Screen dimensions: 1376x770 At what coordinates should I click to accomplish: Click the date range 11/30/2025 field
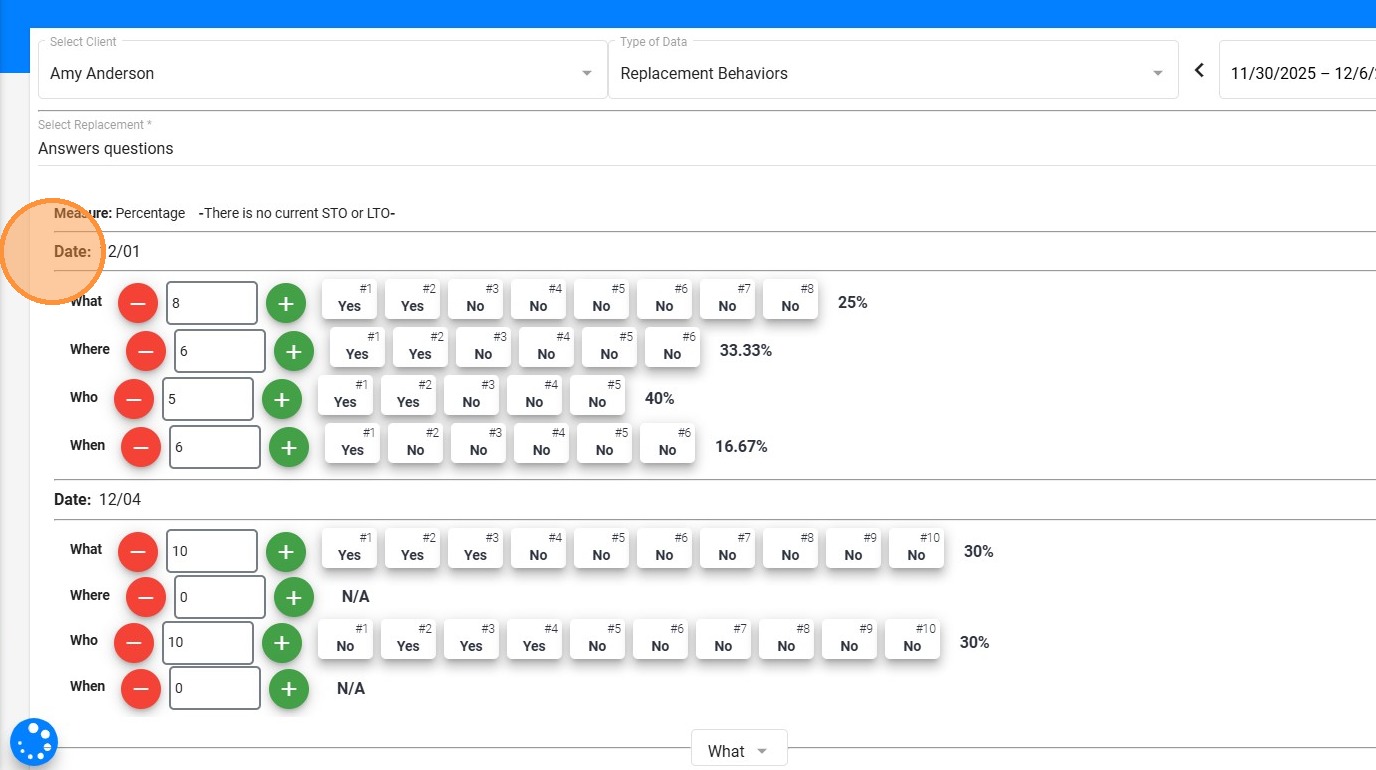pyautogui.click(x=1300, y=73)
